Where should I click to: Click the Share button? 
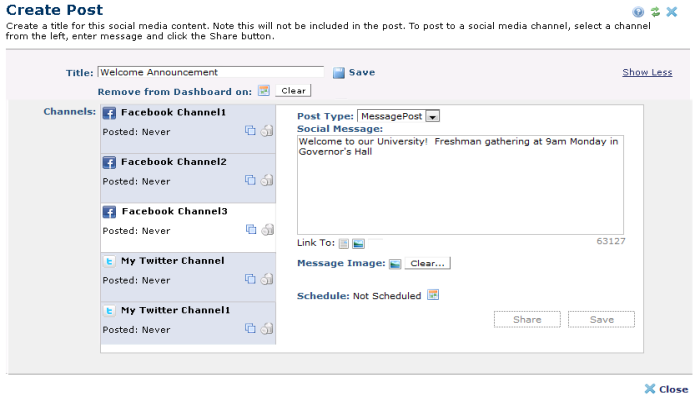(527, 319)
